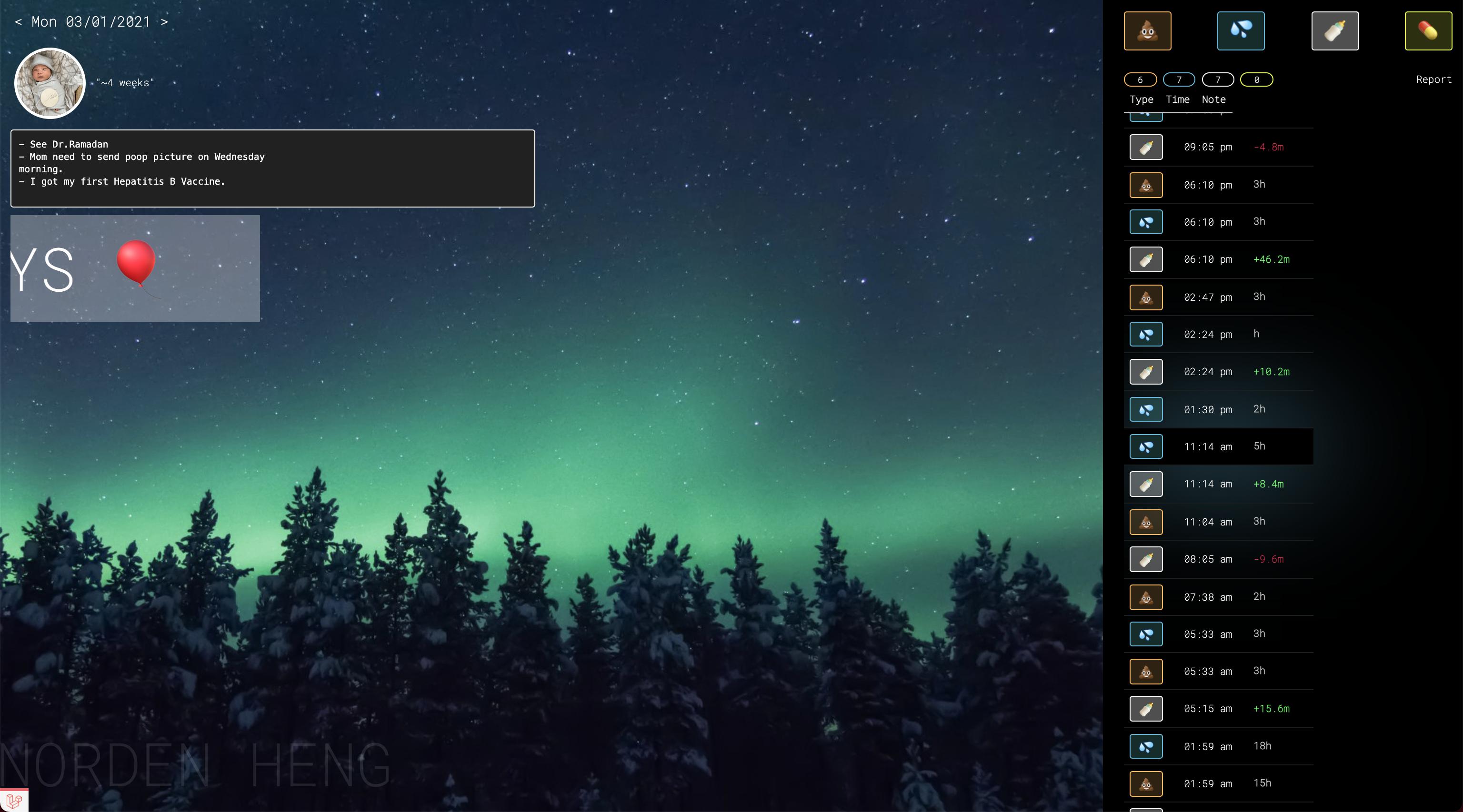Select the 02:47 pm poop entry icon
Image resolution: width=1463 pixels, height=812 pixels.
coord(1146,297)
